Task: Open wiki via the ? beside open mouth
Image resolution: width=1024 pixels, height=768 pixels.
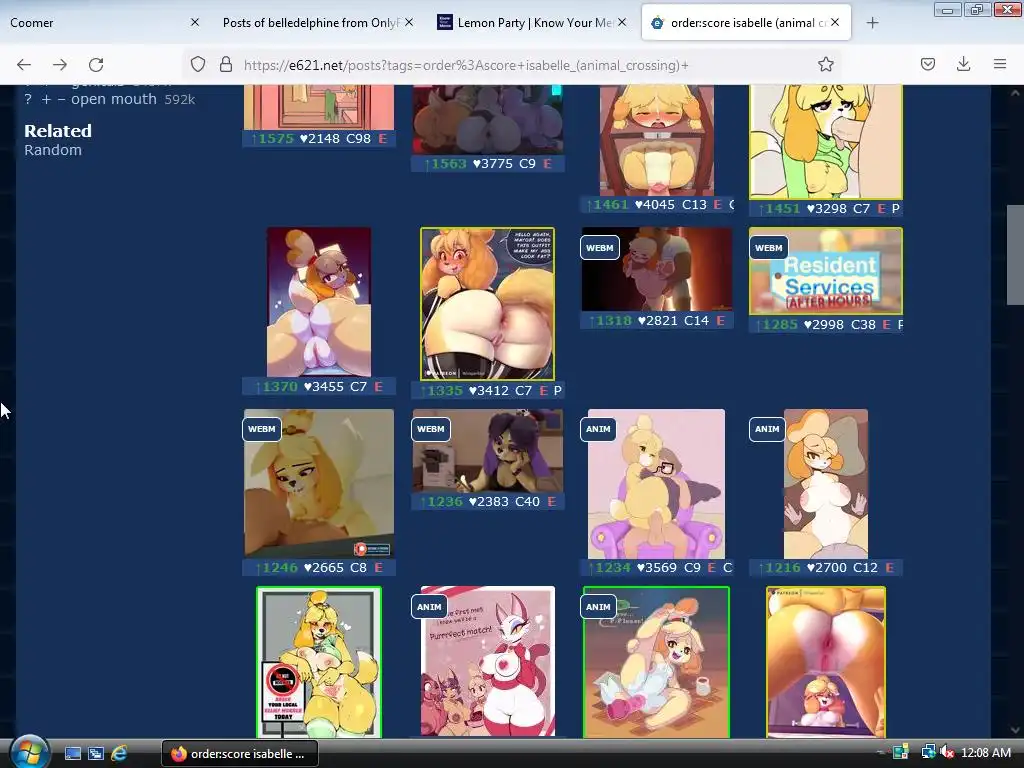Action: pos(28,99)
